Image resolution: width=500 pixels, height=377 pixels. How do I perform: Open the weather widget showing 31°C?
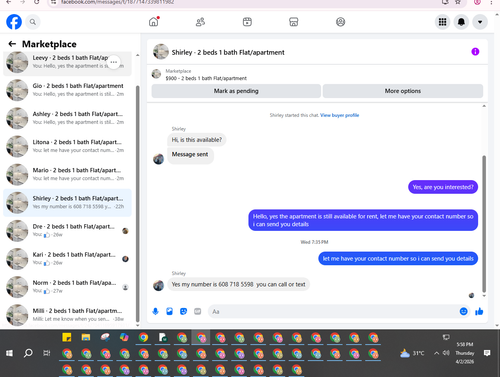[412, 353]
